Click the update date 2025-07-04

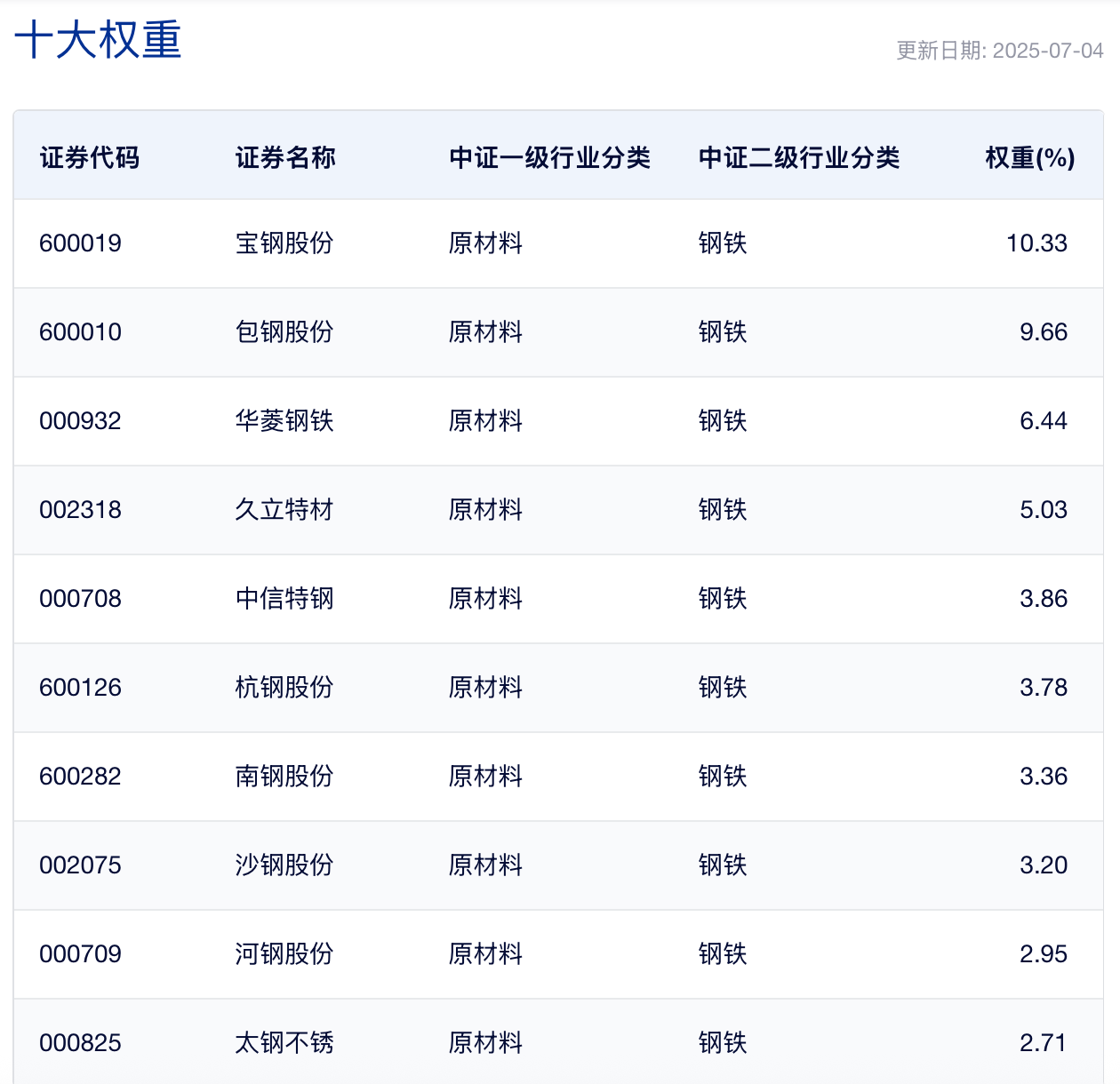(1048, 51)
